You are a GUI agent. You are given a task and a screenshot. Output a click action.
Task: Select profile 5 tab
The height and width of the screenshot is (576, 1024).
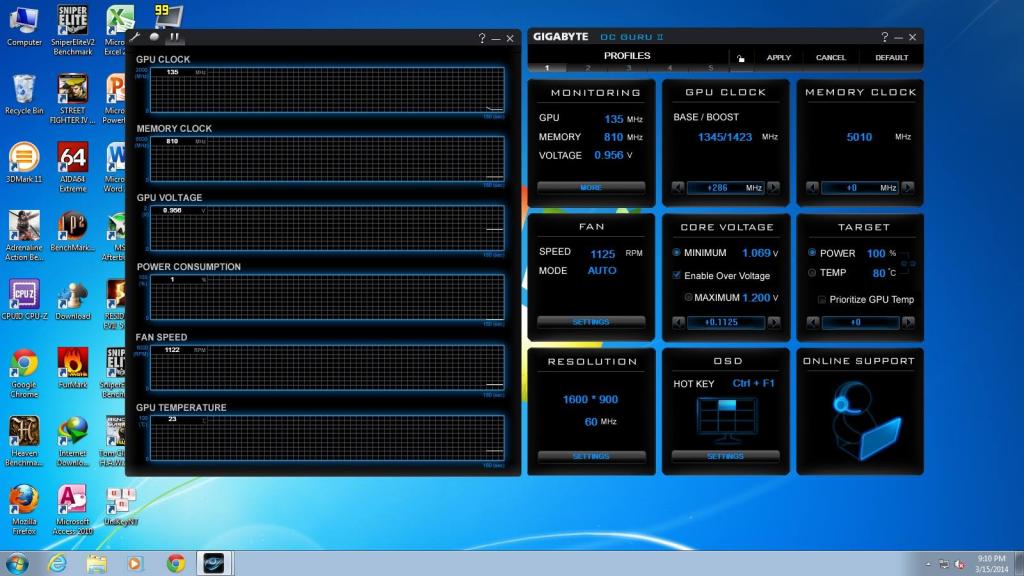click(x=711, y=68)
